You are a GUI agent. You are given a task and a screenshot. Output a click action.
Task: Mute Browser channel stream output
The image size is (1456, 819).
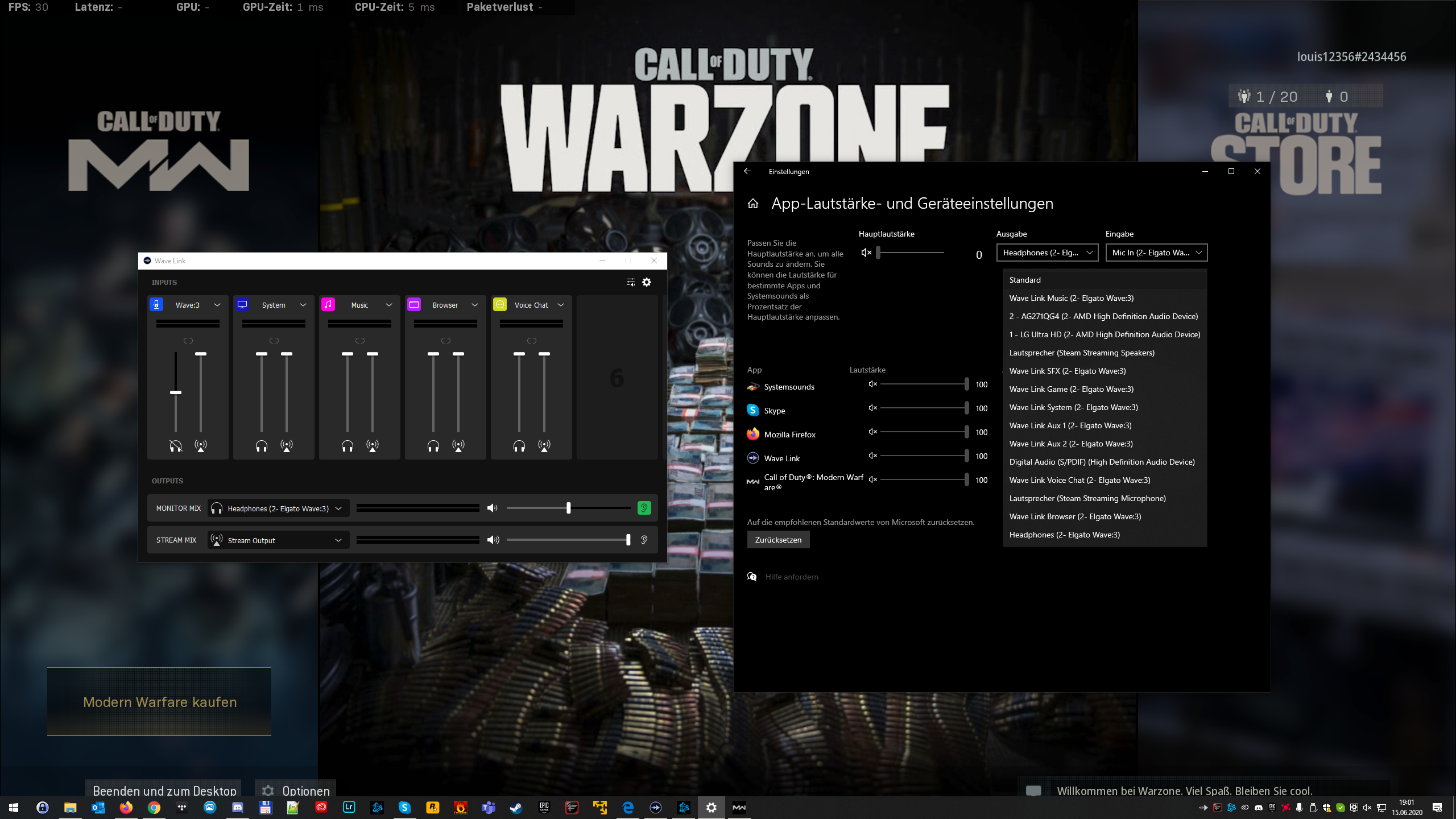point(458,446)
